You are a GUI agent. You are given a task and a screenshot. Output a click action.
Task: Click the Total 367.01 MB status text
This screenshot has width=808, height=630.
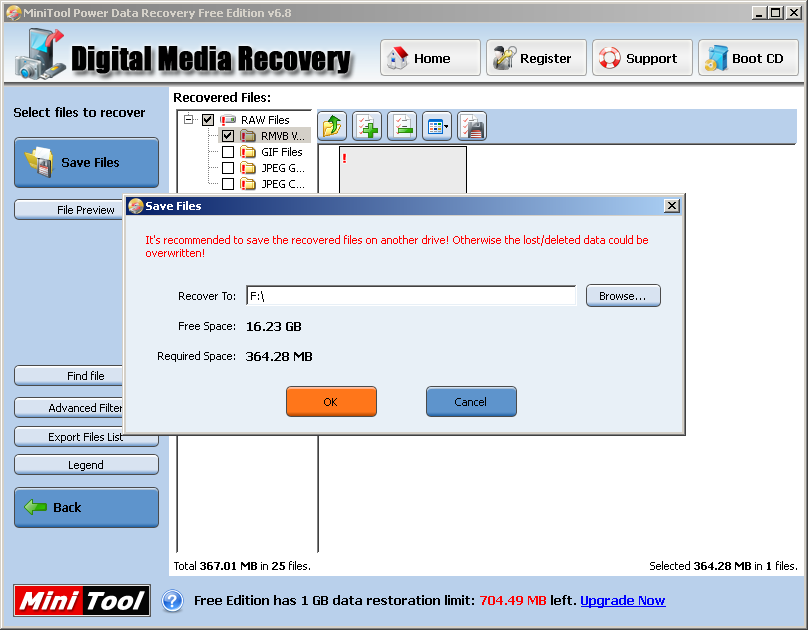pos(242,566)
